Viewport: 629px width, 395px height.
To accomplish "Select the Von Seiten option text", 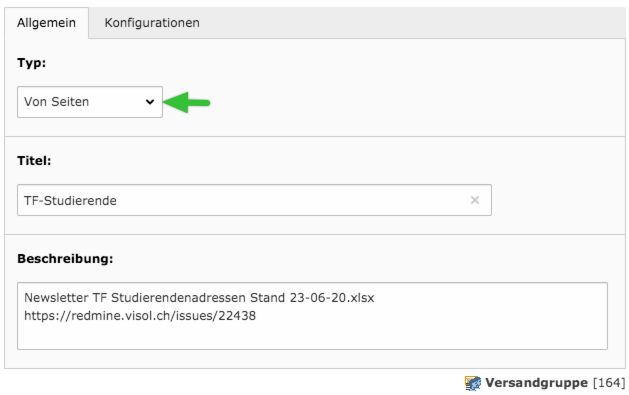I will [x=56, y=102].
